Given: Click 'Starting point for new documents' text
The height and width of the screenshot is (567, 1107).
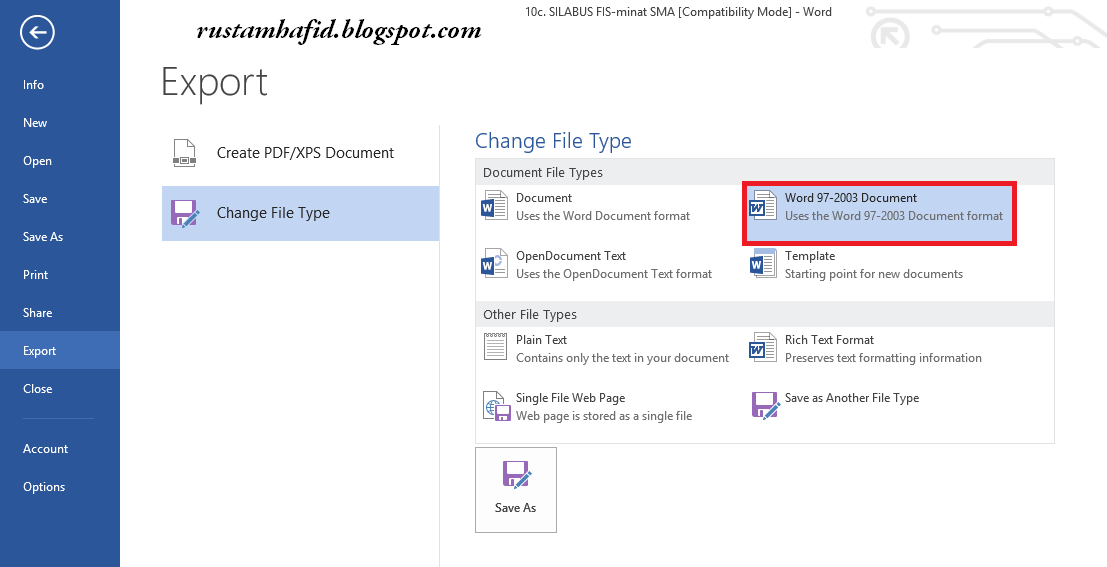Looking at the screenshot, I should [x=873, y=274].
